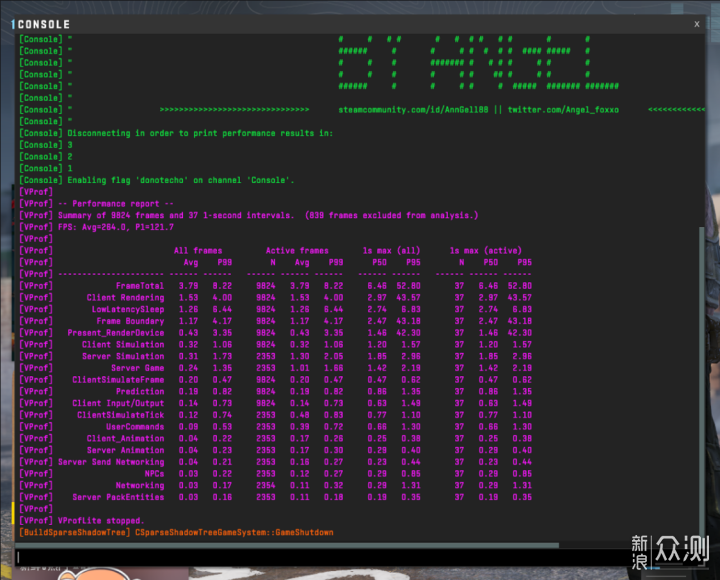The image size is (720, 580).
Task: Click the 'VProfLite stopped.' line
Action: 101,521
